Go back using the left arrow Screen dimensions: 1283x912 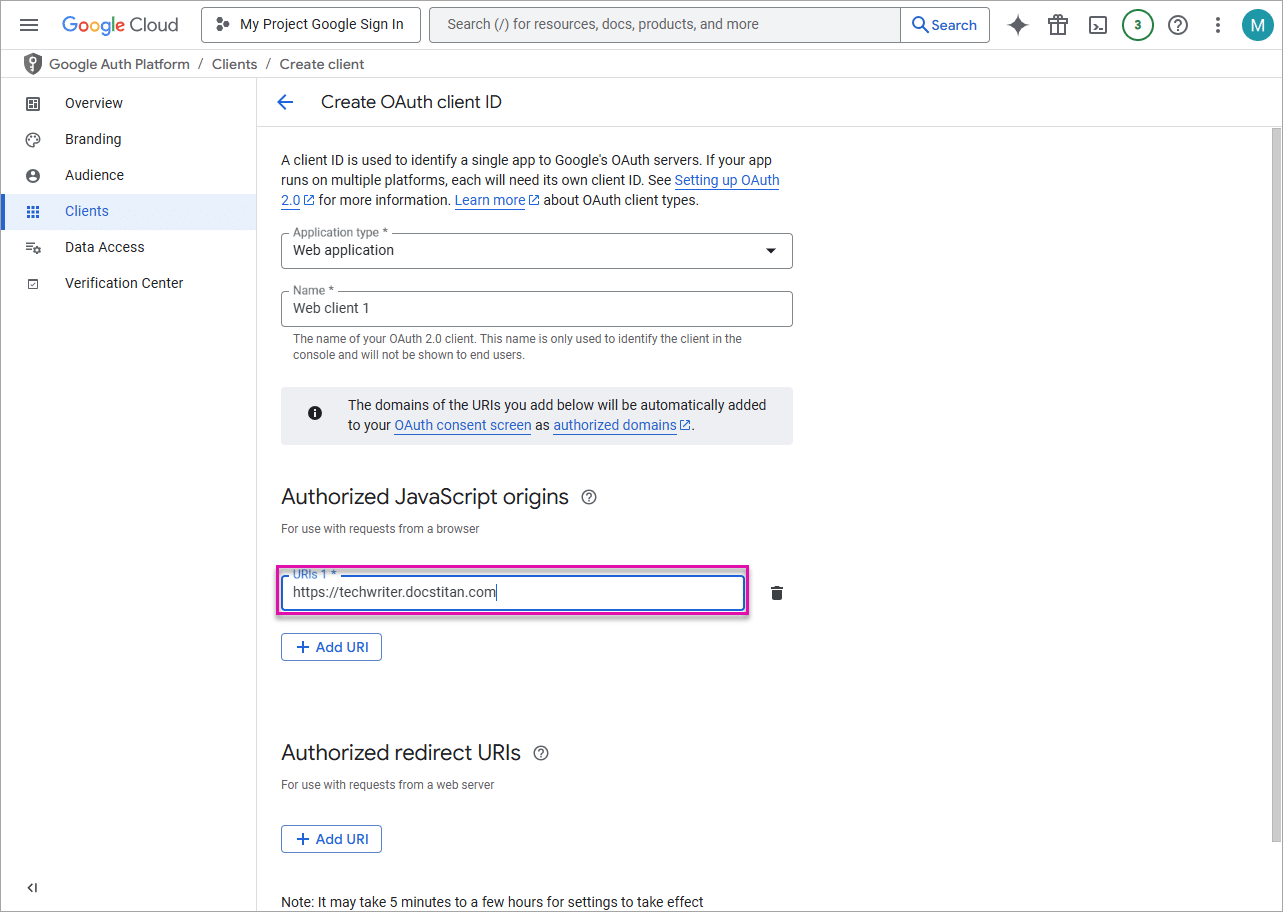pos(285,102)
